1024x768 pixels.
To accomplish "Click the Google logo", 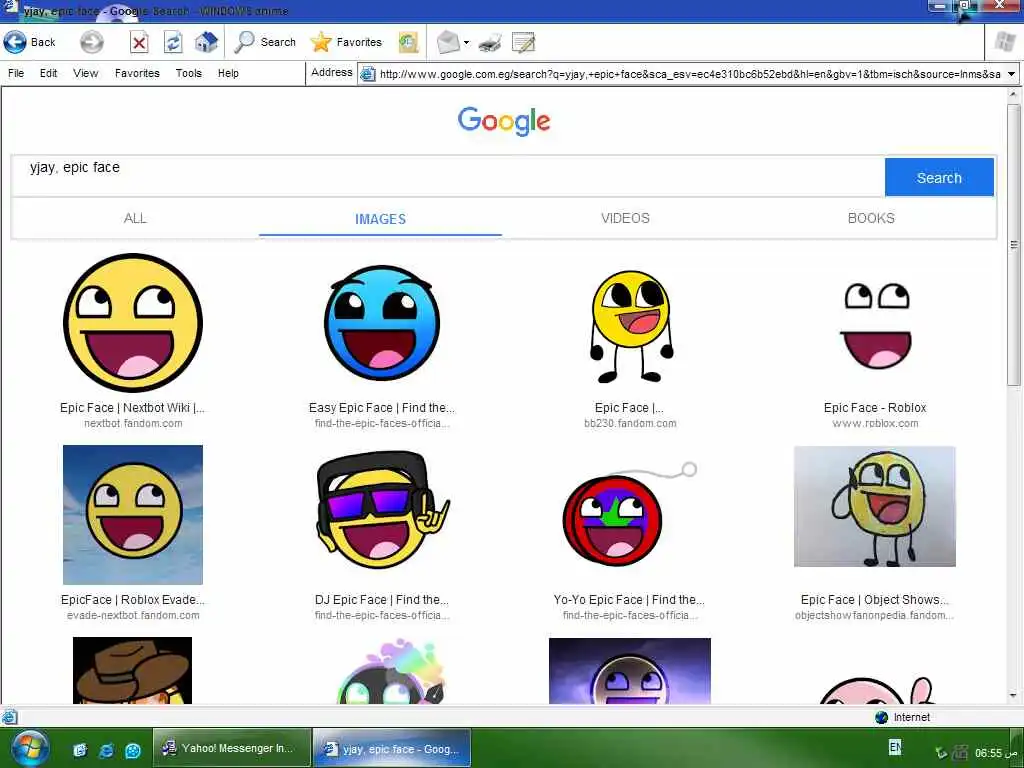I will (504, 121).
